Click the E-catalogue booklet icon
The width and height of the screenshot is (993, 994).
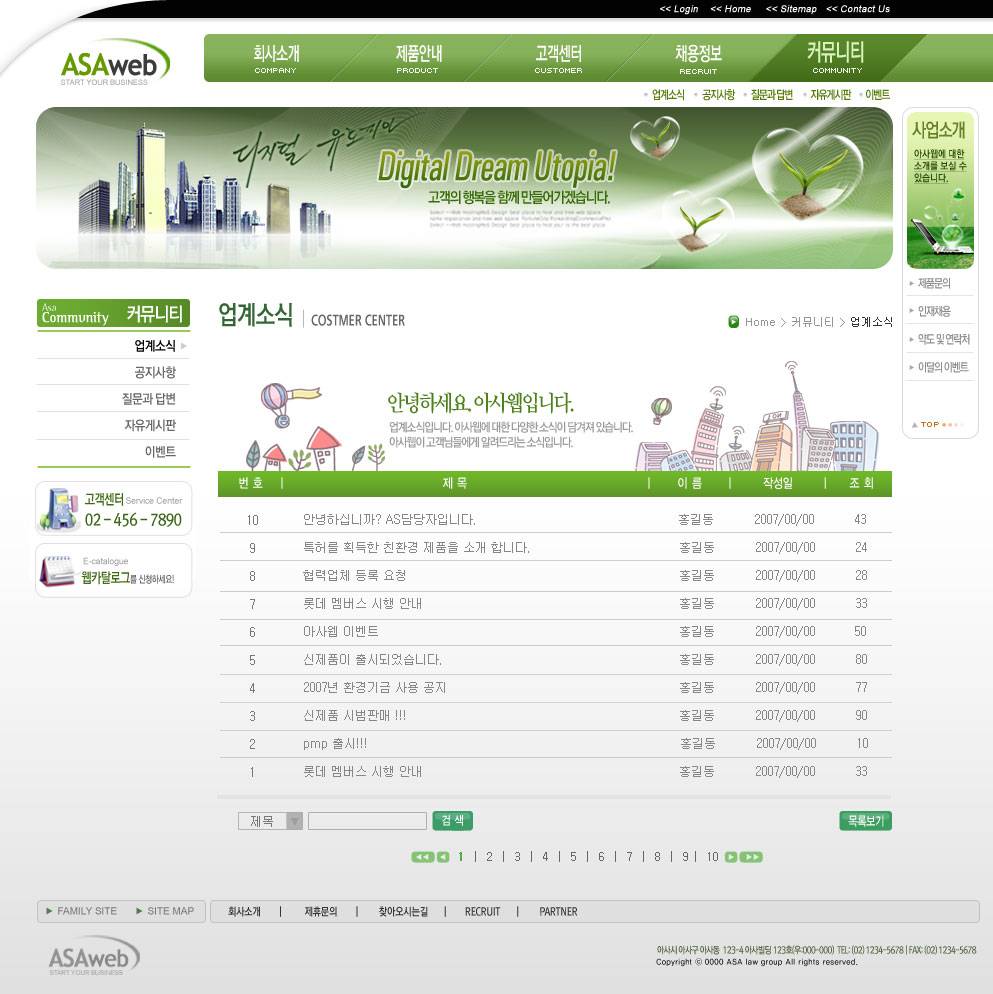[57, 568]
